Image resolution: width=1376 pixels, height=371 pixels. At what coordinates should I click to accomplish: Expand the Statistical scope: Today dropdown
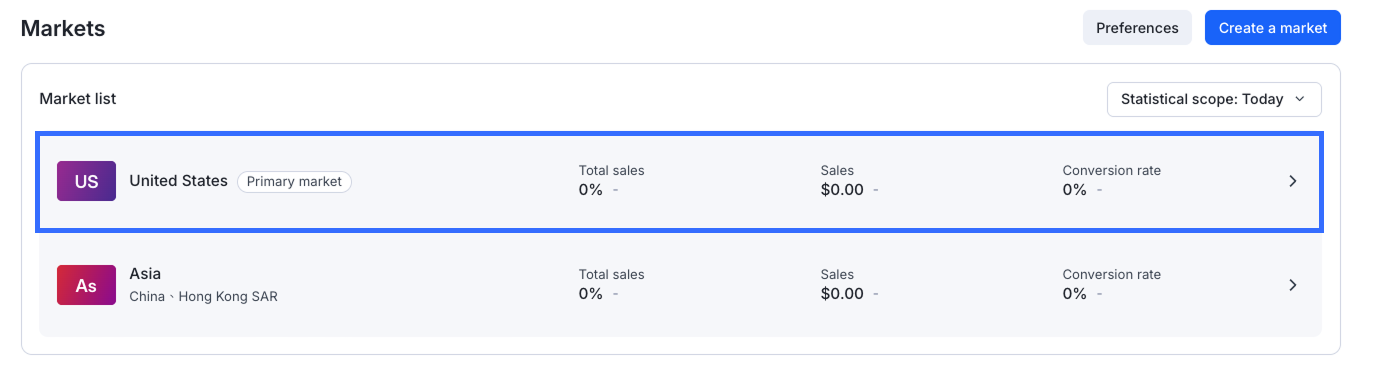point(1214,99)
